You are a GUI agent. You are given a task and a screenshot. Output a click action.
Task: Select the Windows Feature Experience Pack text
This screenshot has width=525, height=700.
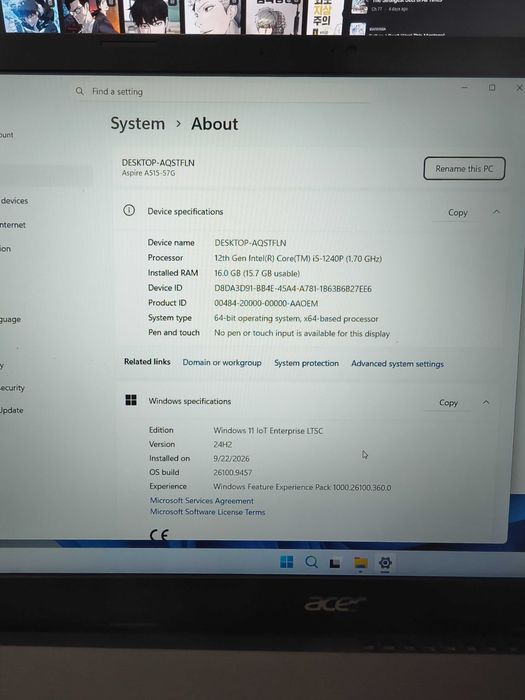pyautogui.click(x=302, y=487)
